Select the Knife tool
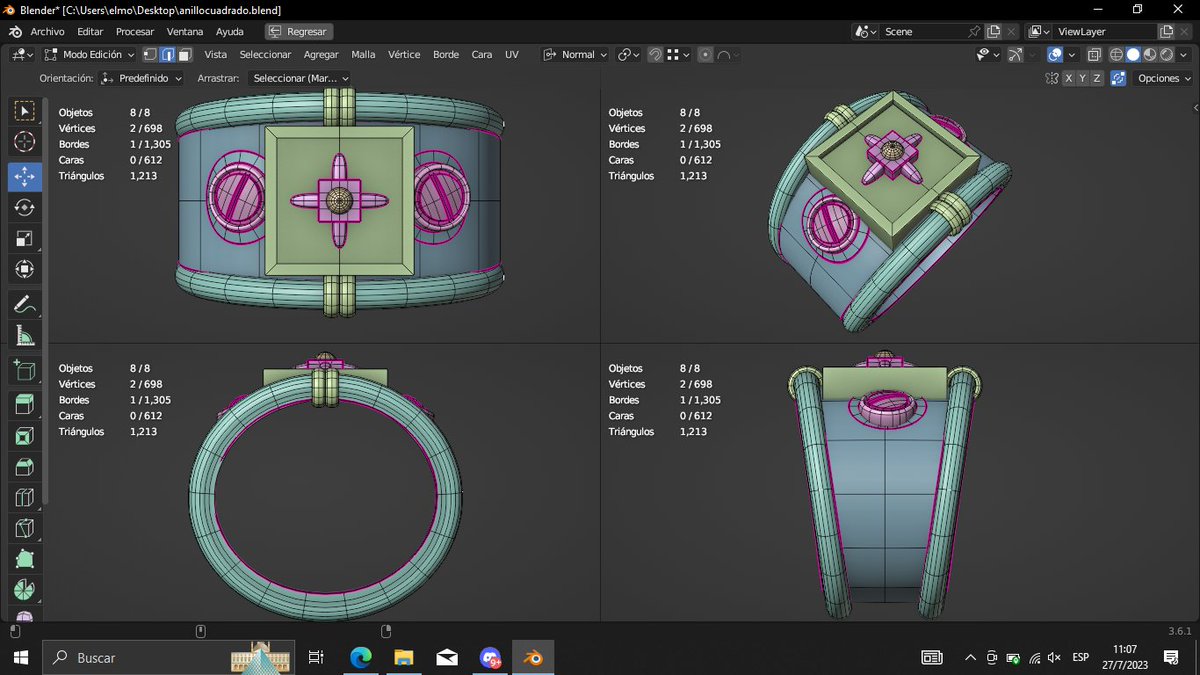The width and height of the screenshot is (1200, 675). 25,529
